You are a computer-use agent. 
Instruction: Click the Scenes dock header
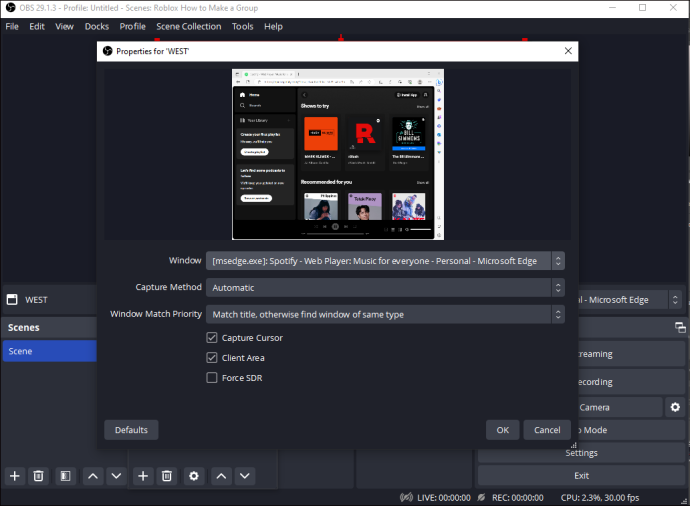click(x=50, y=327)
